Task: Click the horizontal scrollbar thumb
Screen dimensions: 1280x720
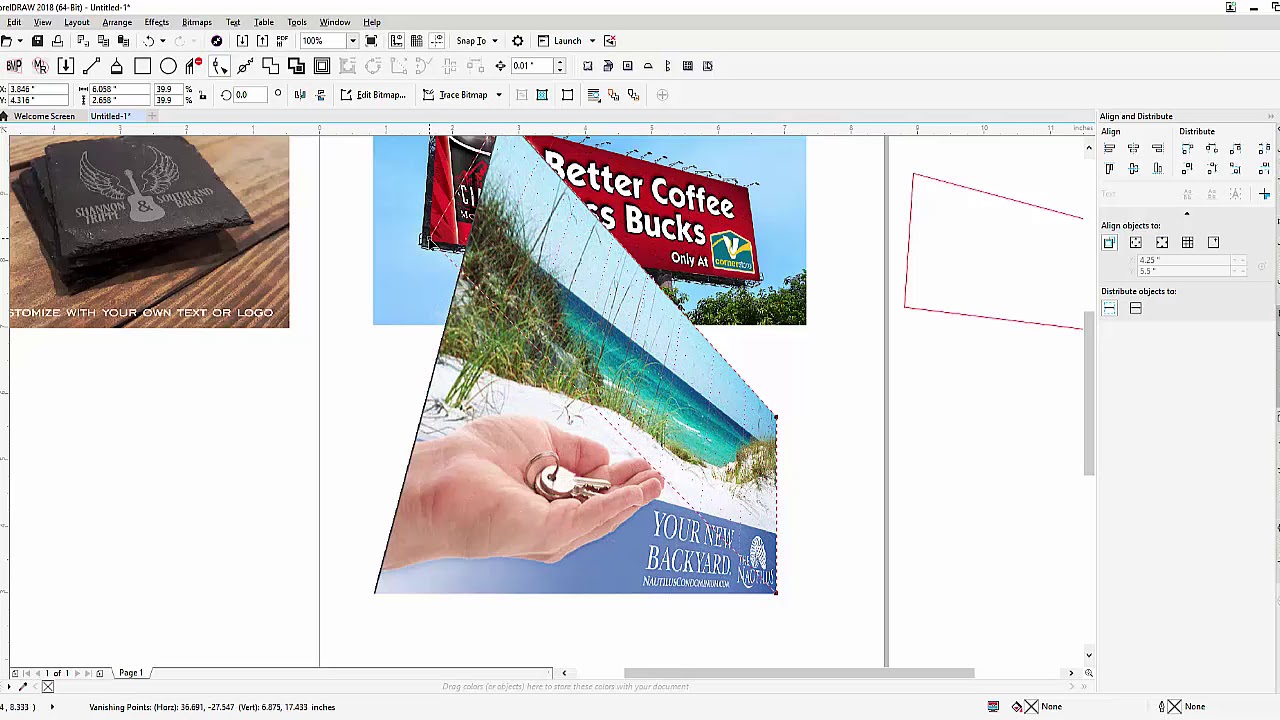Action: (x=799, y=673)
